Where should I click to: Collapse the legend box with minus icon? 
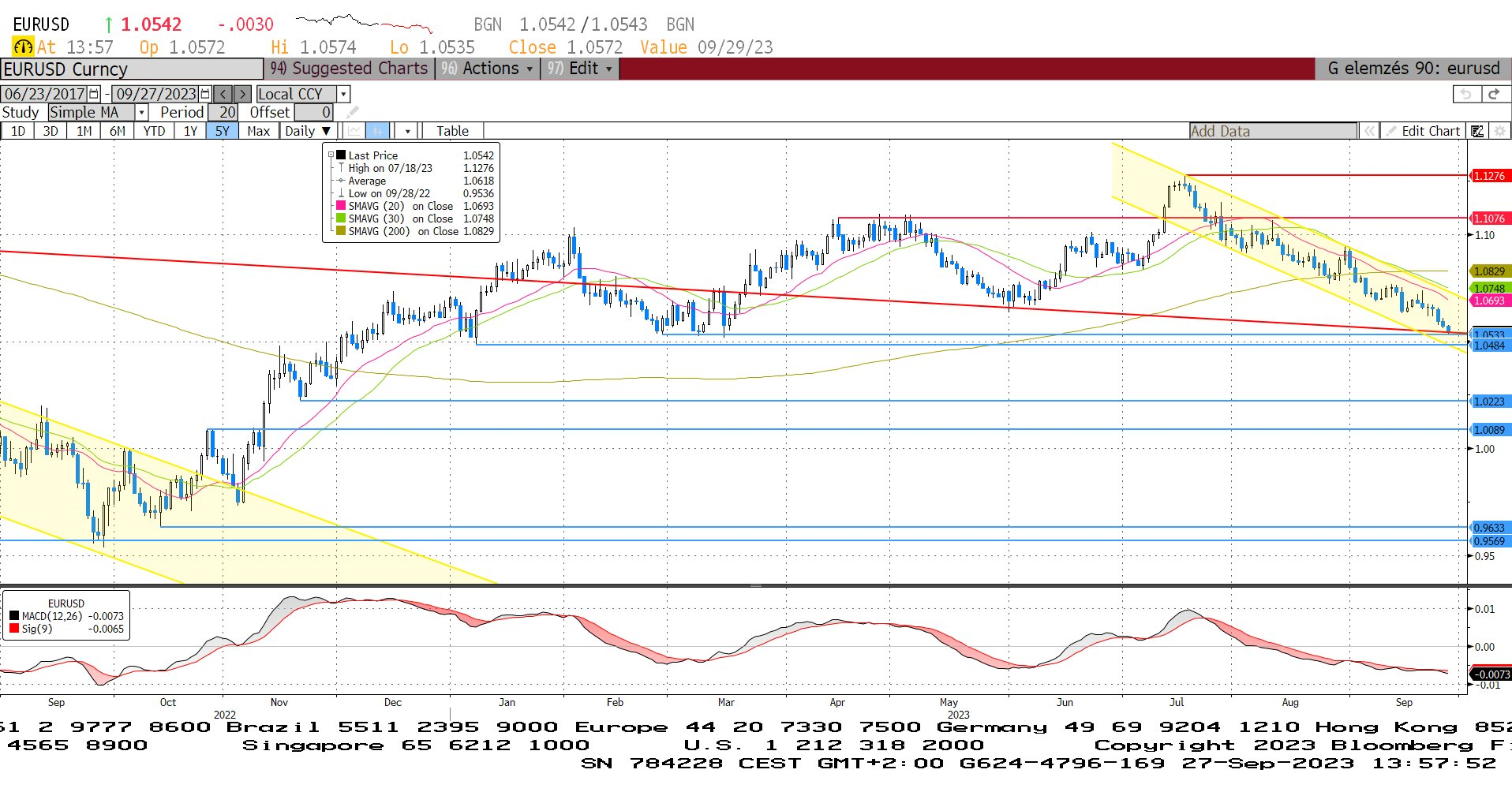331,155
